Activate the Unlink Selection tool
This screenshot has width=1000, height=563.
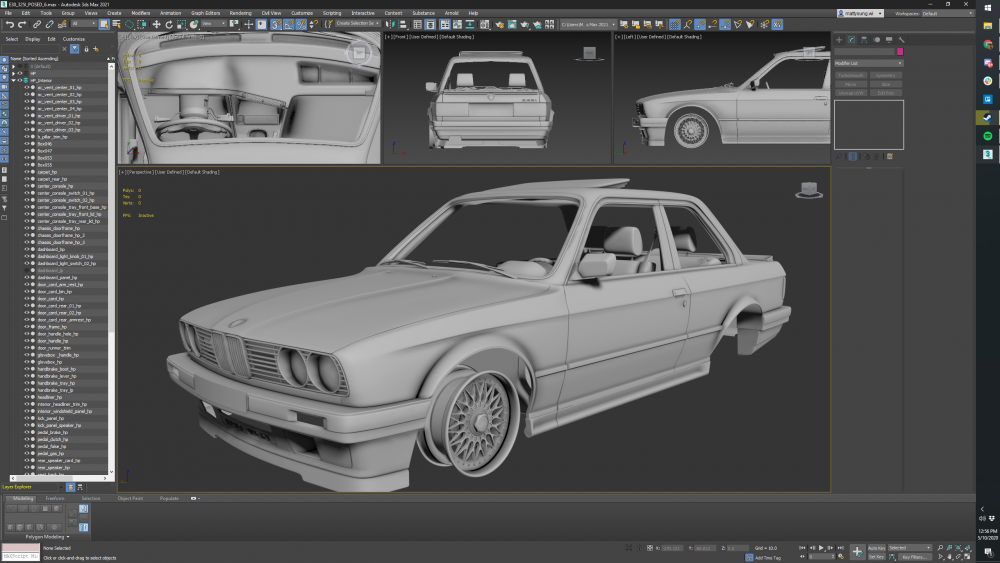tap(49, 24)
